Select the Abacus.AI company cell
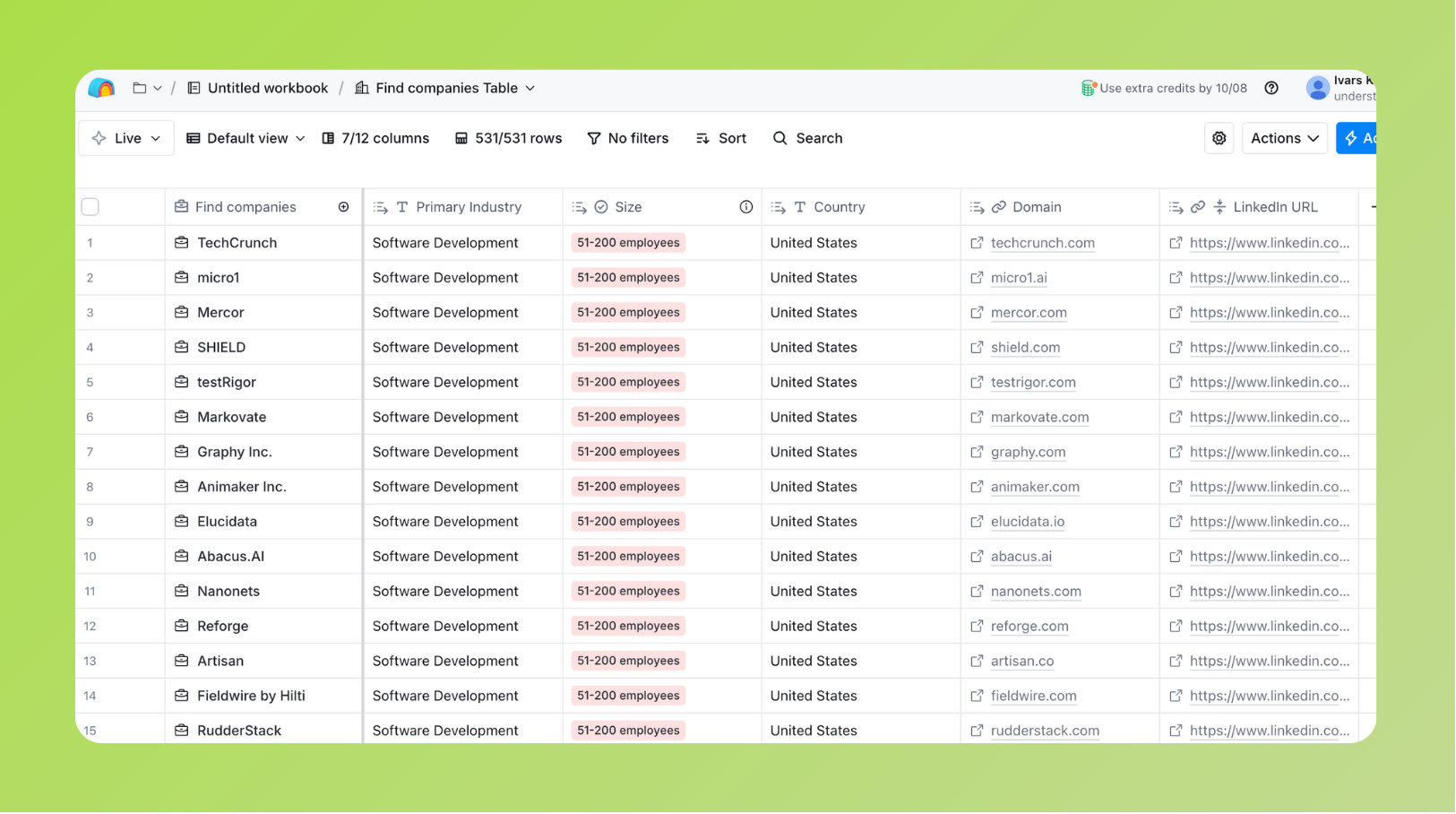Viewport: 1456px width, 814px height. pyautogui.click(x=264, y=556)
